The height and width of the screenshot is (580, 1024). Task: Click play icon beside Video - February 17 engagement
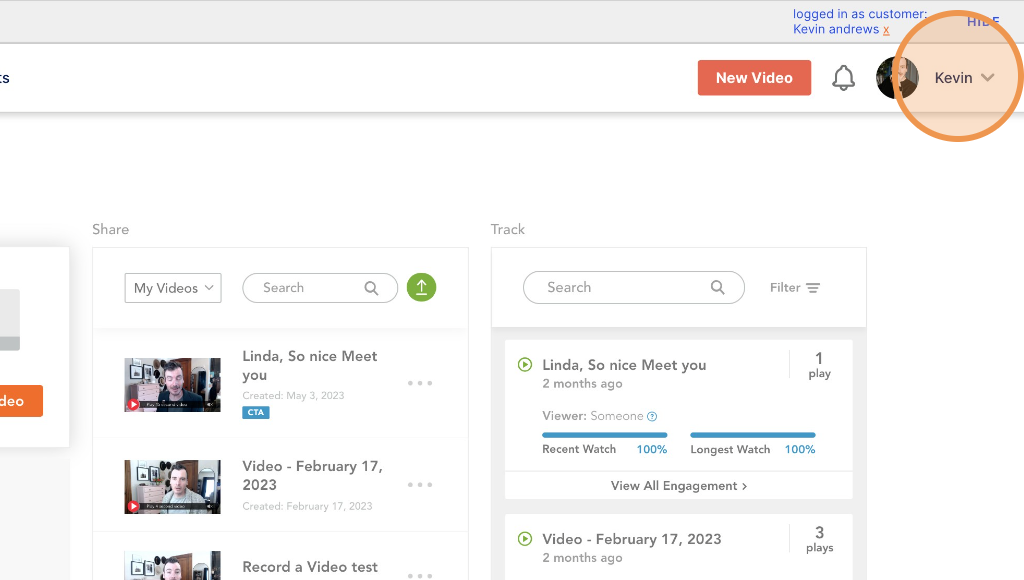(525, 539)
